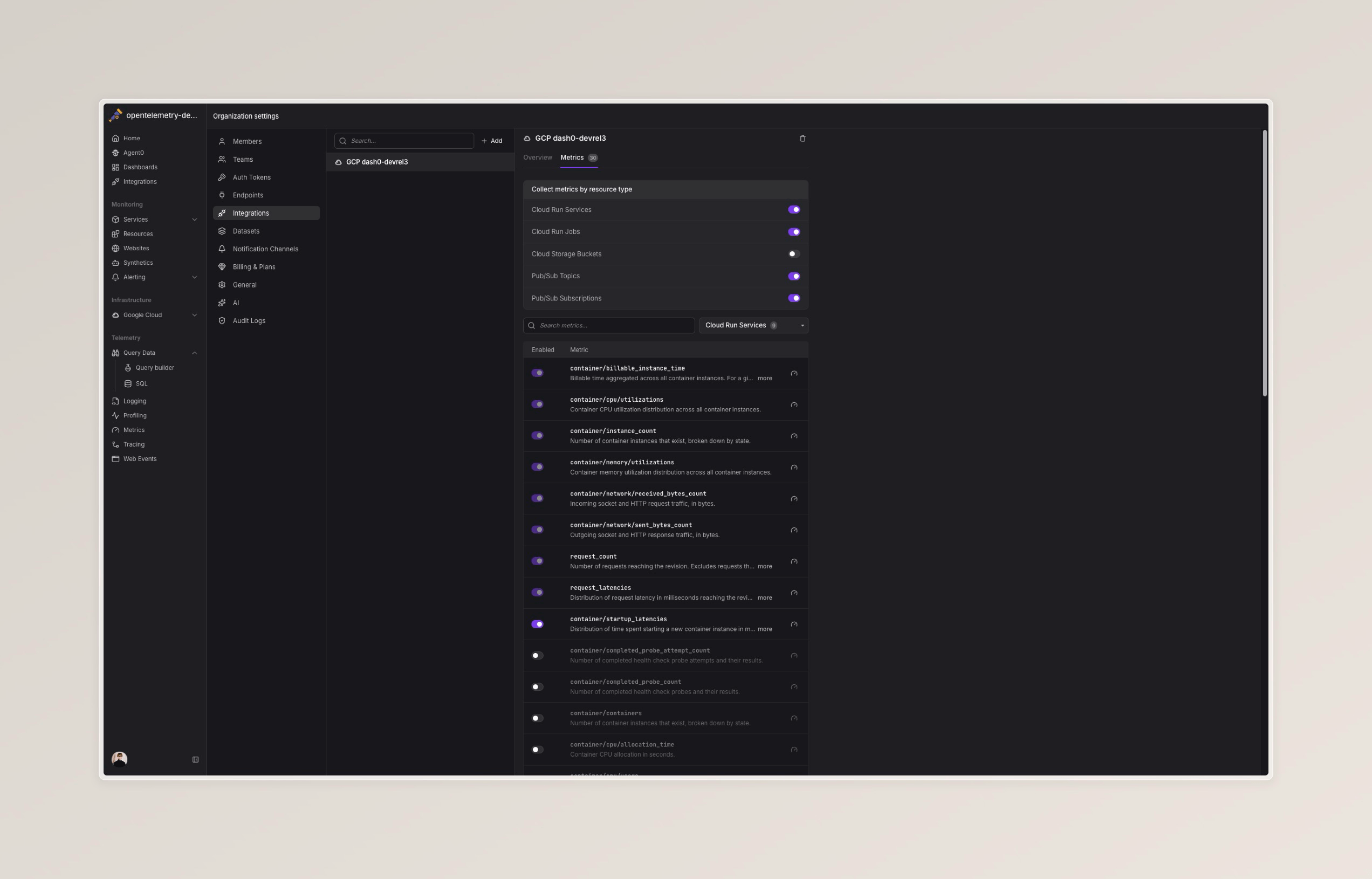This screenshot has width=1372, height=879.
Task: Open Billing & Plans settings
Action: [266, 267]
